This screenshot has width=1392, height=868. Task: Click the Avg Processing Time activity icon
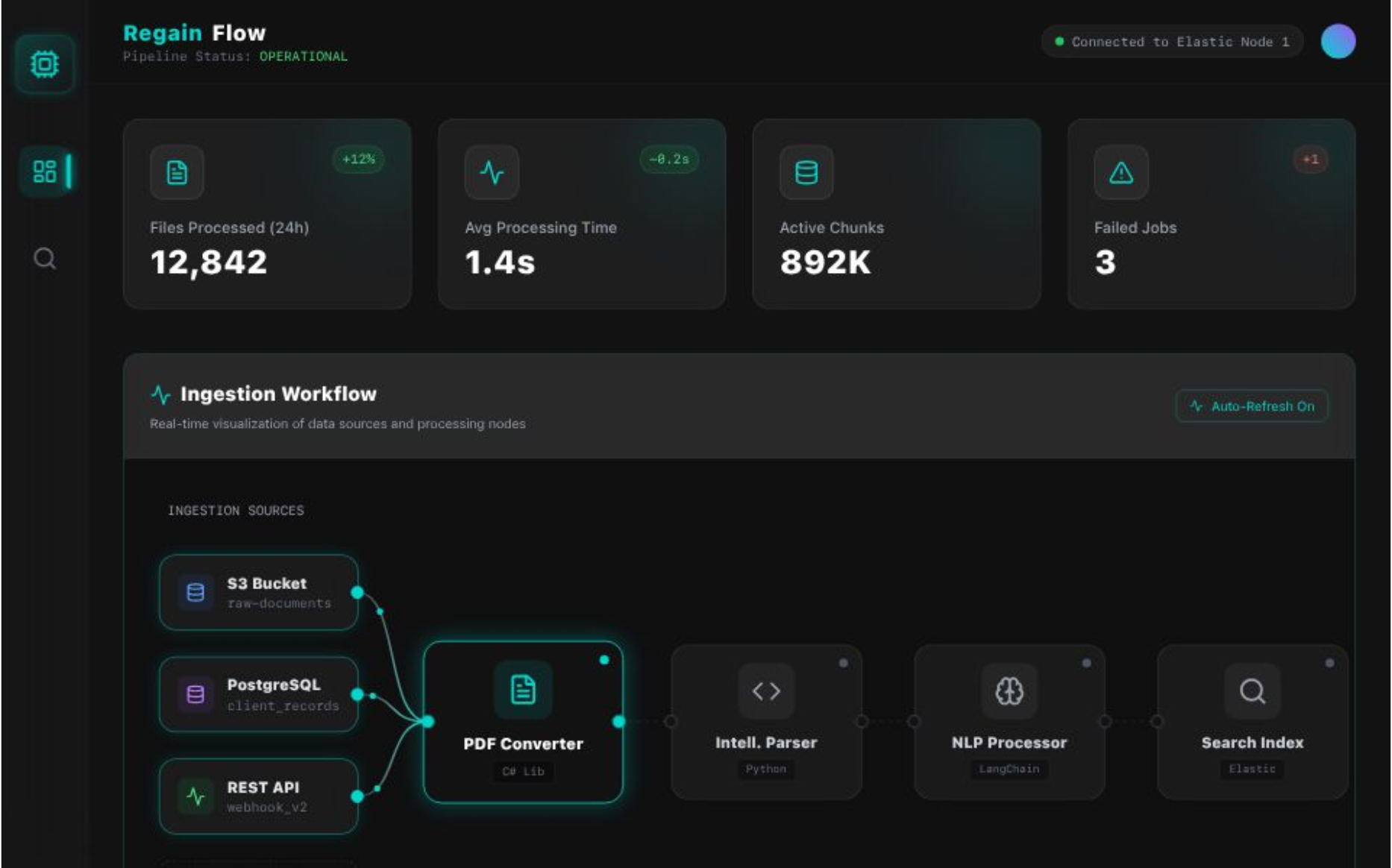click(492, 172)
